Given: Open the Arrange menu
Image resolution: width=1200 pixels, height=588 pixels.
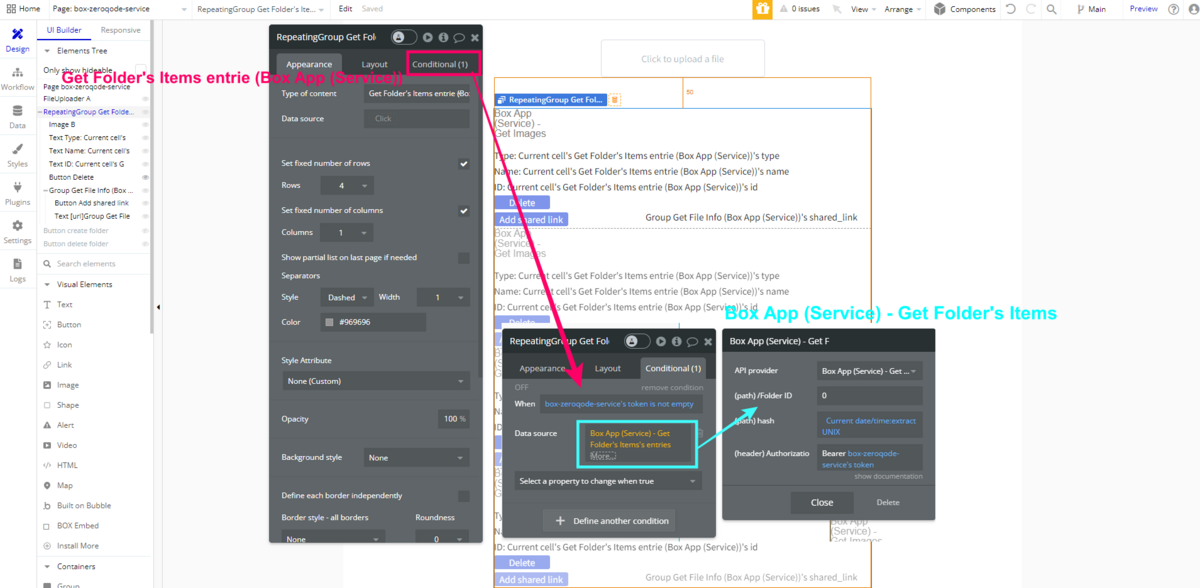Looking at the screenshot, I should pyautogui.click(x=902, y=9).
